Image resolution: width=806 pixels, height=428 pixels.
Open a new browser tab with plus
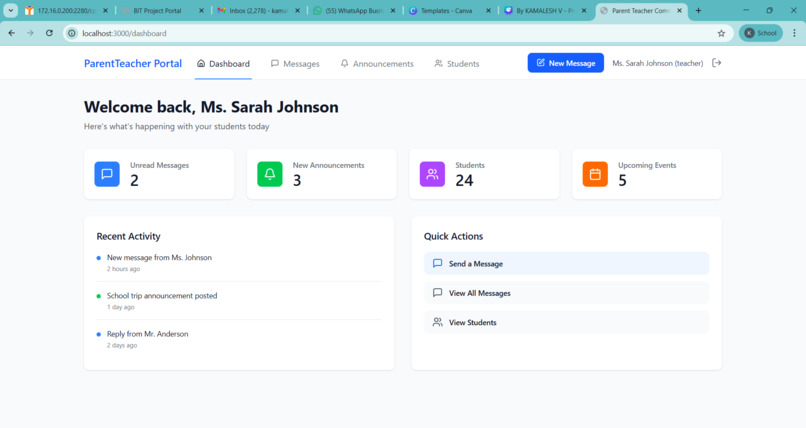(698, 10)
